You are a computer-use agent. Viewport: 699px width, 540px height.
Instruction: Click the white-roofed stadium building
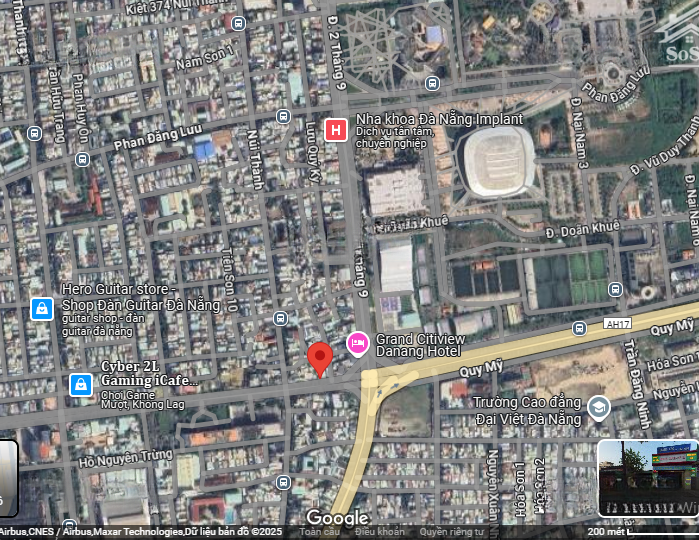pyautogui.click(x=498, y=161)
